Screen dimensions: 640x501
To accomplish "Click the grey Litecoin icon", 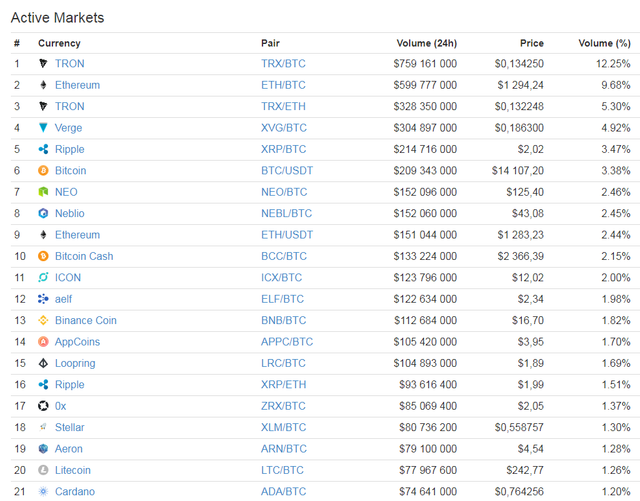I will coord(43,470).
